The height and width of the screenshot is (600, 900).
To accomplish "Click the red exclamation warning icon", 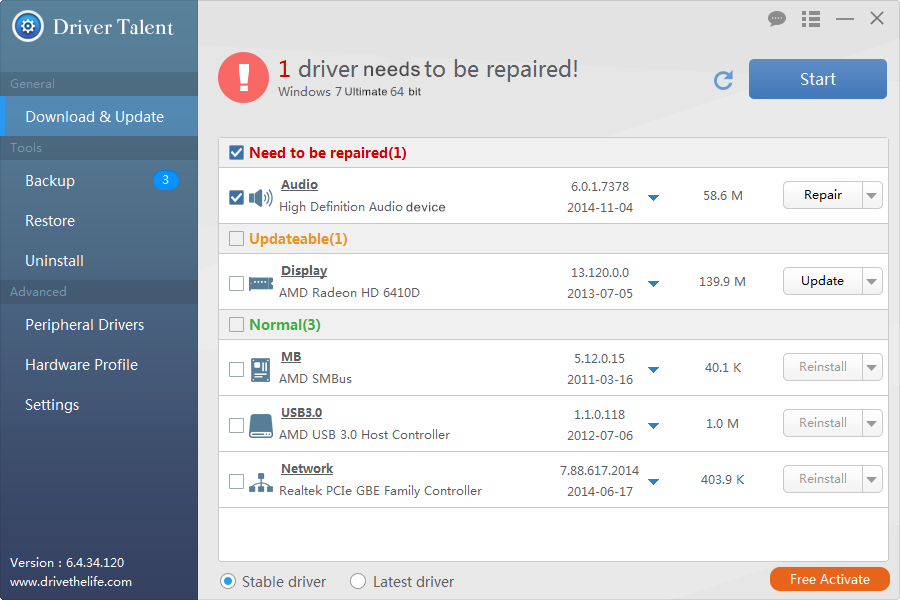I will click(243, 78).
